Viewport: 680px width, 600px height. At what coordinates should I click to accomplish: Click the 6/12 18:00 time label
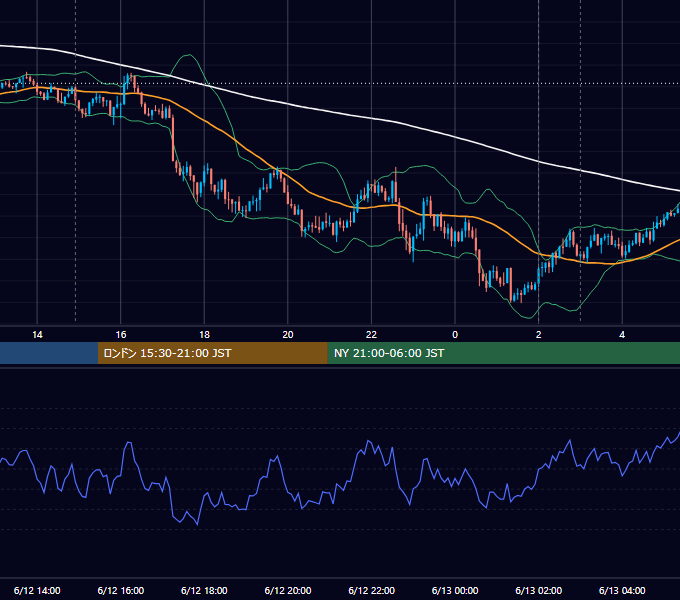tap(204, 590)
